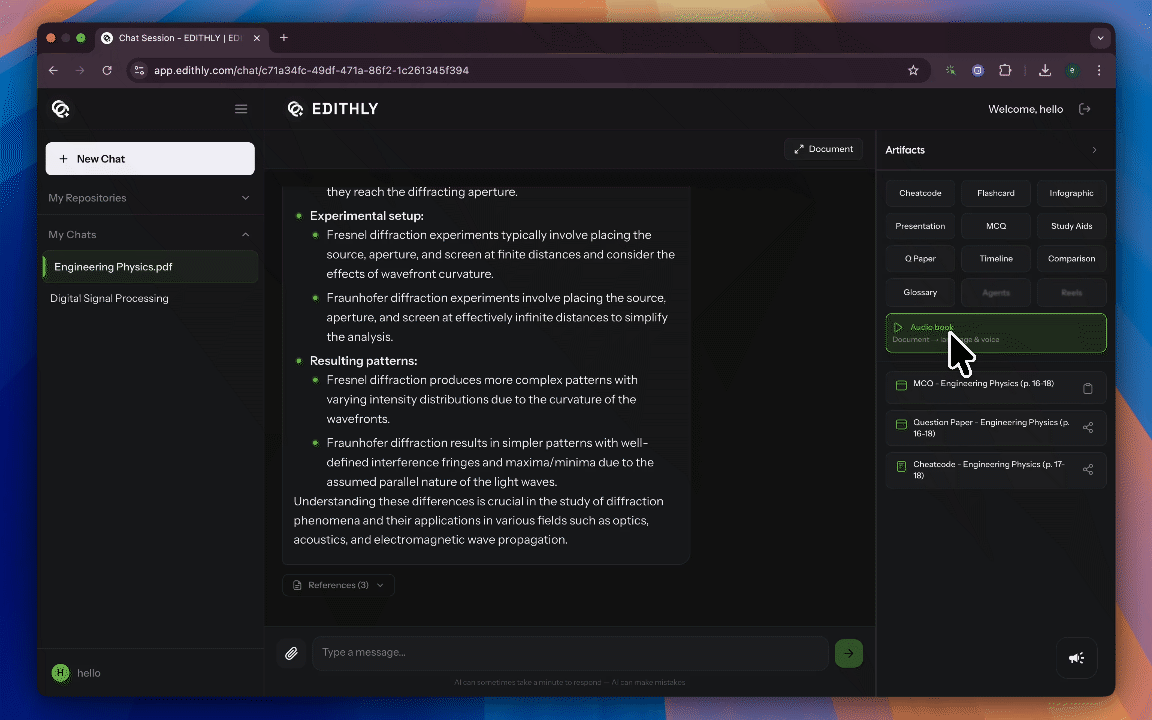Screen dimensions: 1152x720
Task: Click the Welcome, hello text
Action: click(x=1026, y=109)
